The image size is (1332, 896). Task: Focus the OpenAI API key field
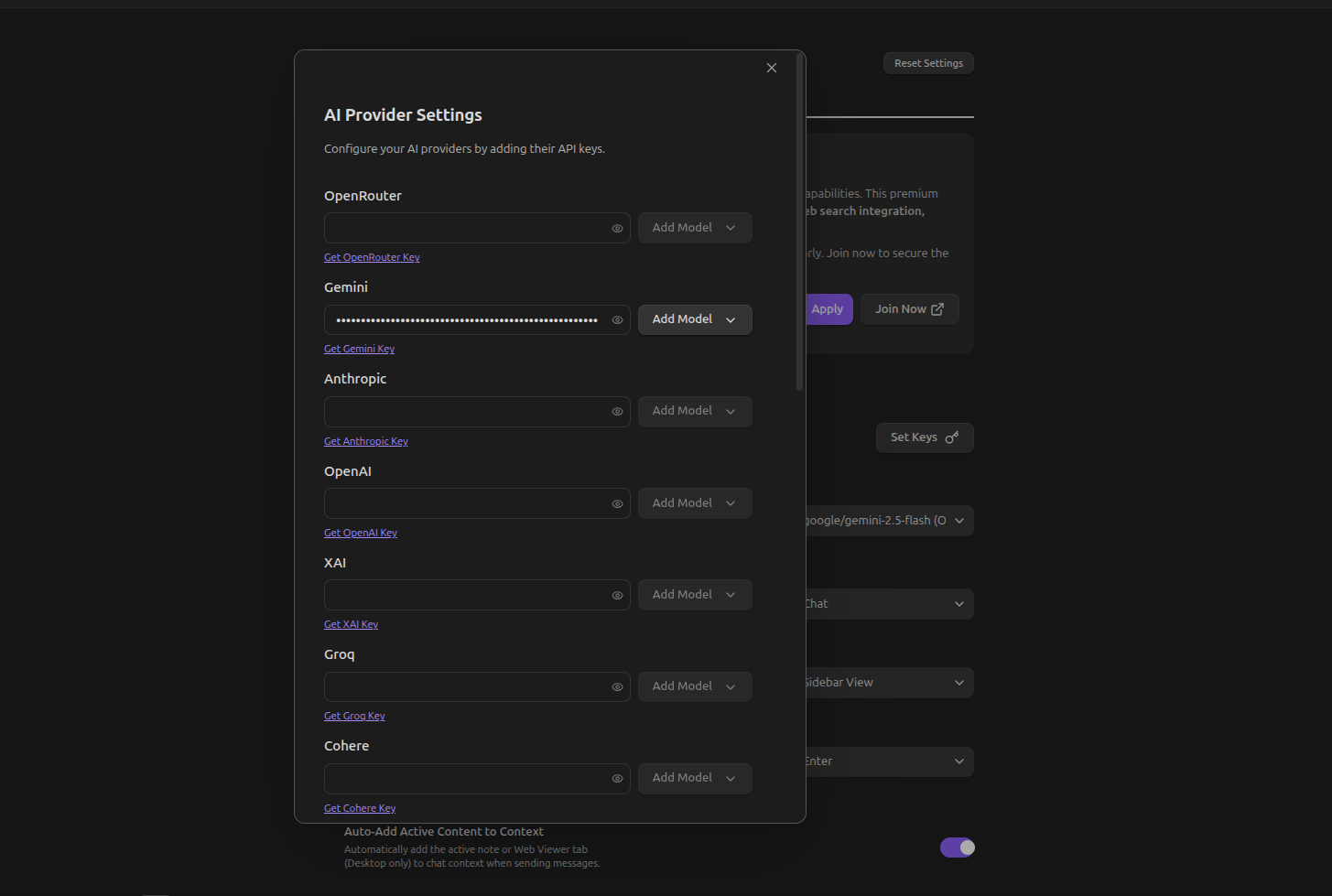(x=477, y=503)
